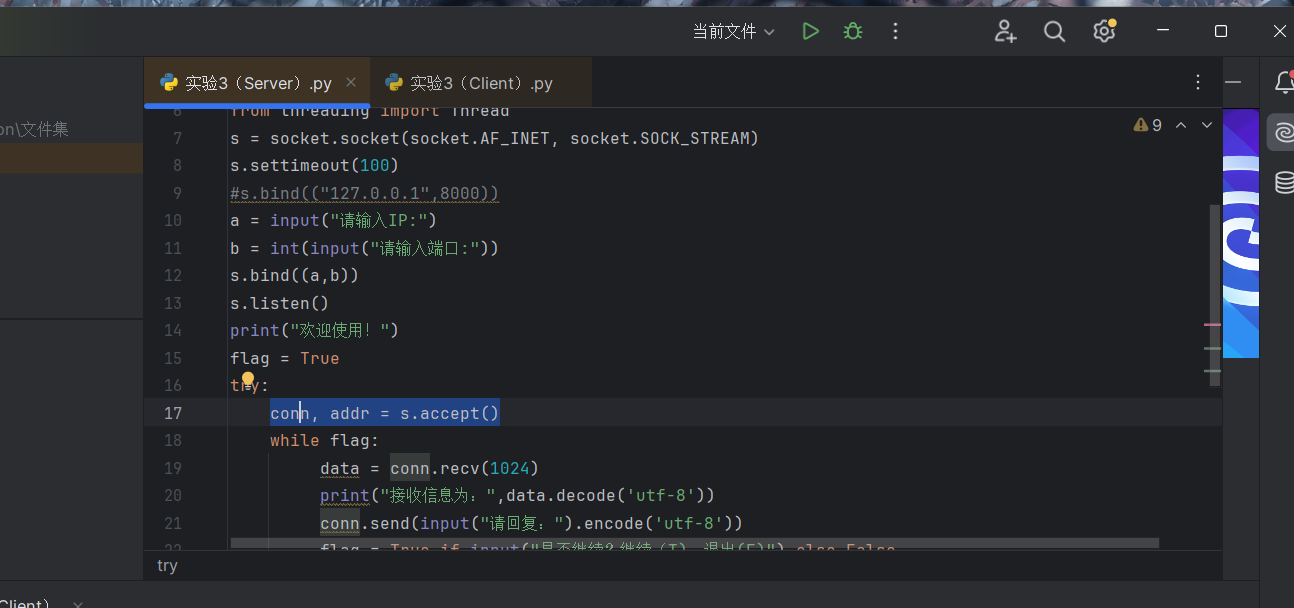1294x608 pixels.
Task: Close the 实验3（Server）.py tab
Action: click(x=351, y=83)
